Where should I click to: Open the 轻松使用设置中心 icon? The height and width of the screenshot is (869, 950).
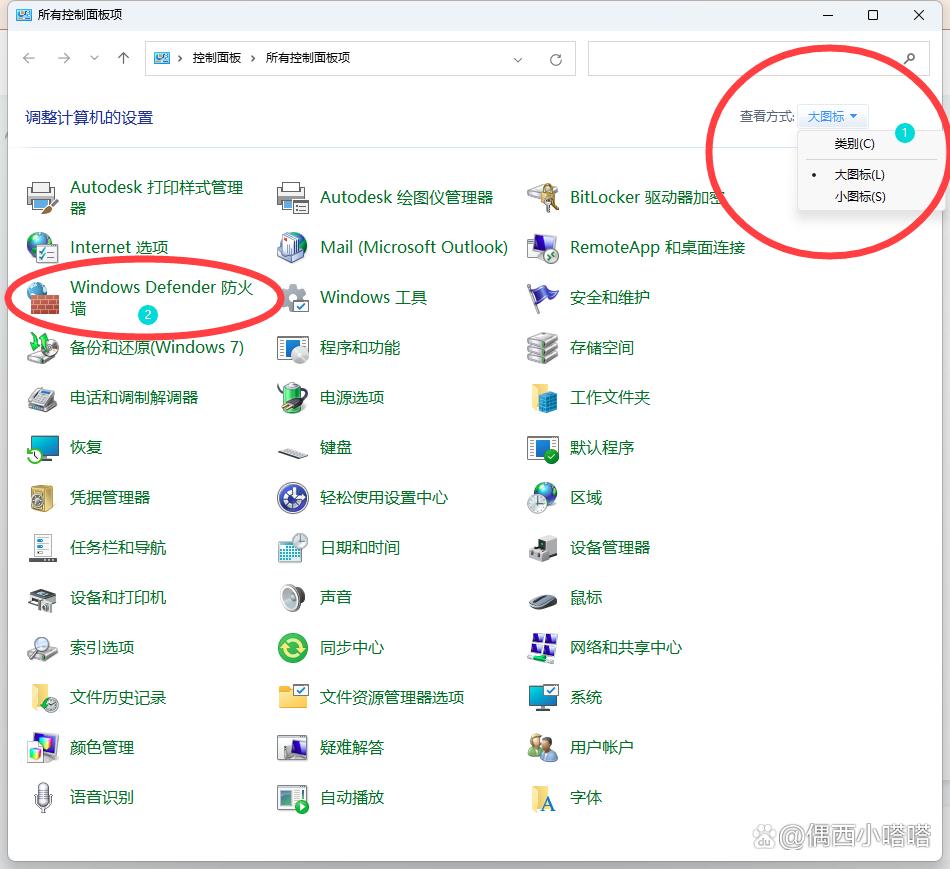point(293,498)
